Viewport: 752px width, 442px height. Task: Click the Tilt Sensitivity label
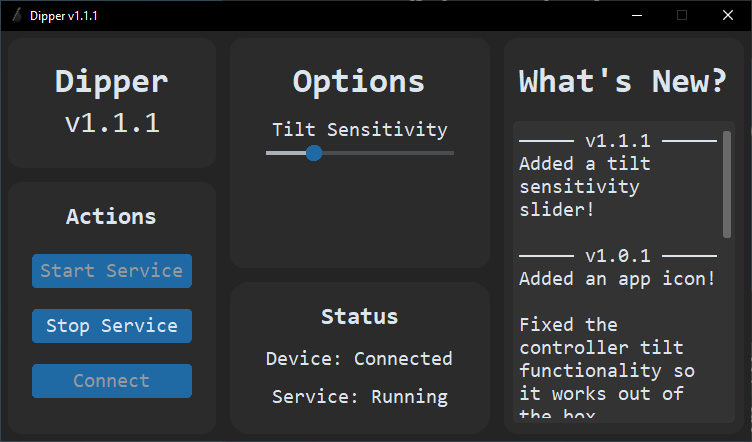360,129
